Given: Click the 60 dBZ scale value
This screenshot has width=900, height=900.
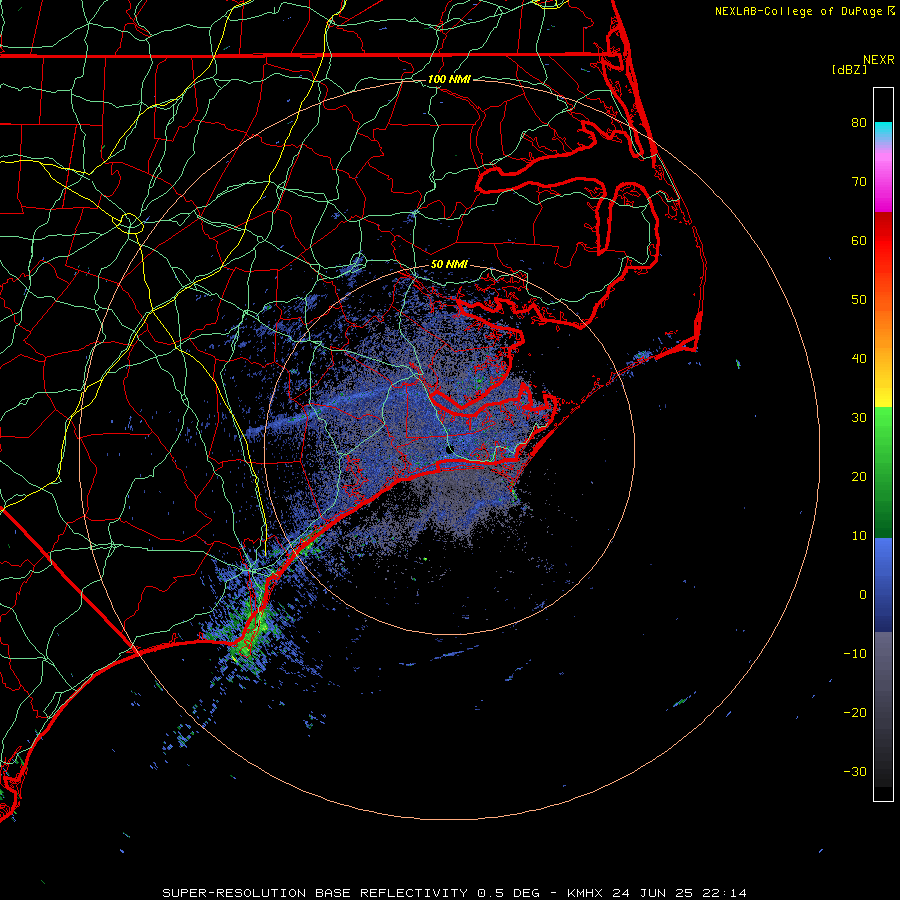Looking at the screenshot, I should (859, 240).
